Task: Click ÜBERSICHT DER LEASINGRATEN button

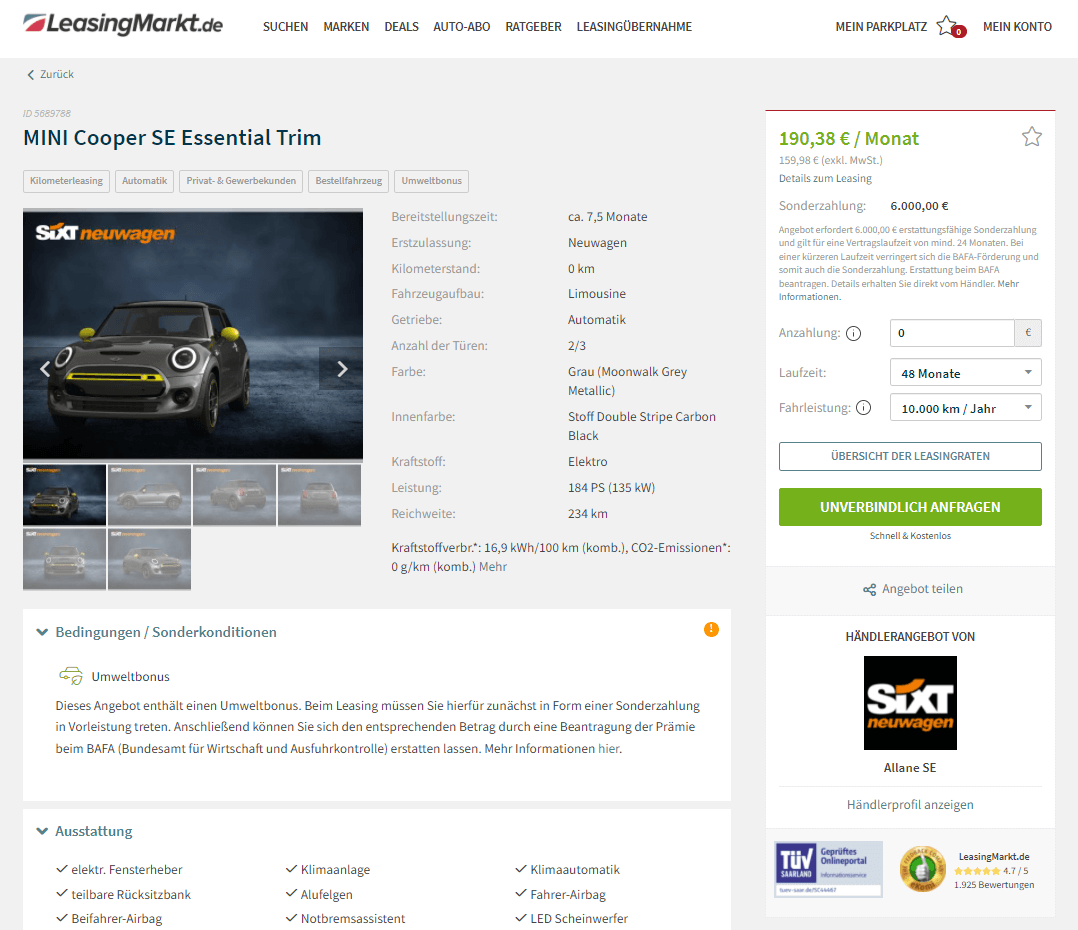Action: click(x=910, y=456)
